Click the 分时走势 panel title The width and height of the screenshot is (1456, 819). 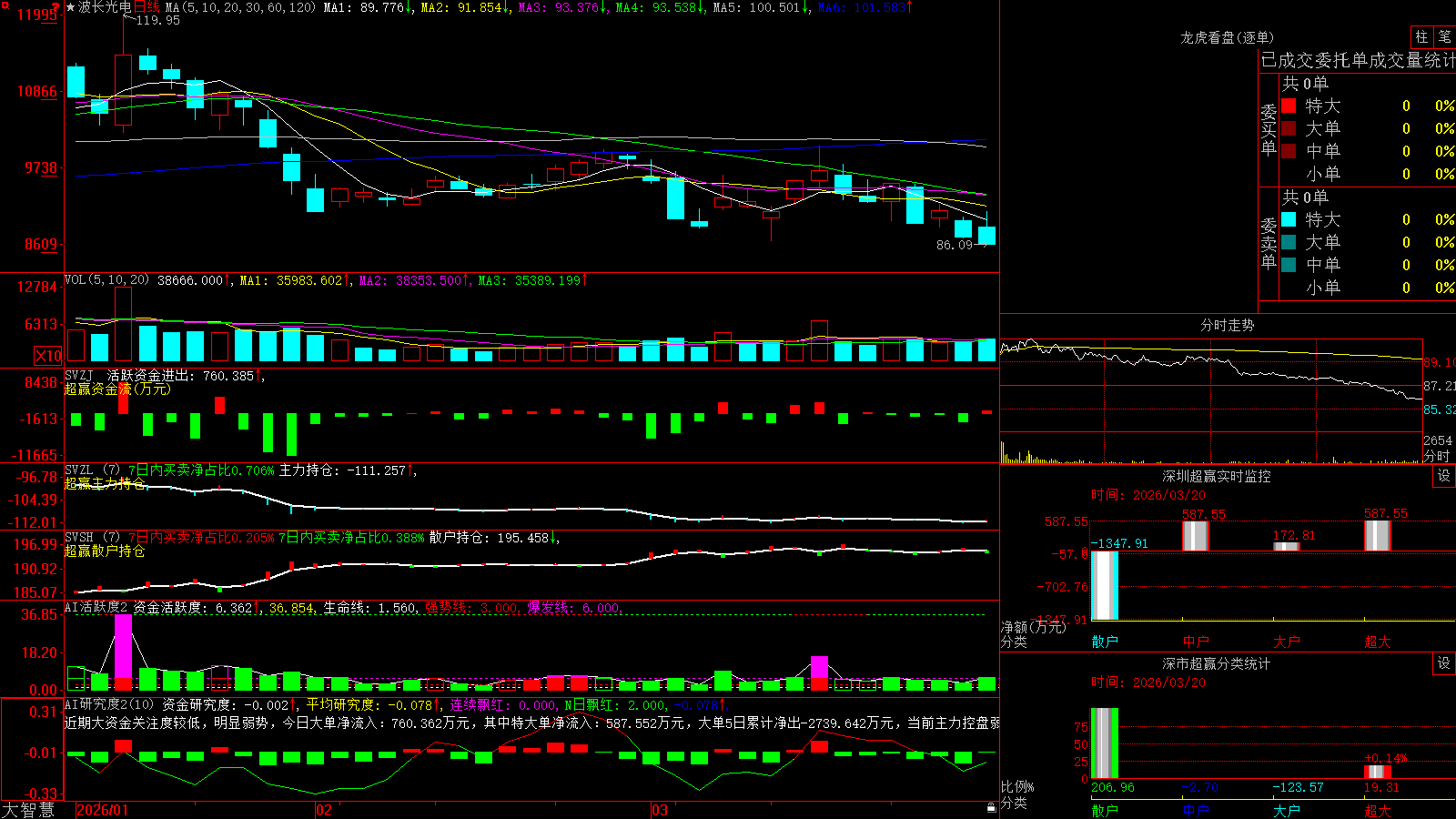click(x=1228, y=325)
